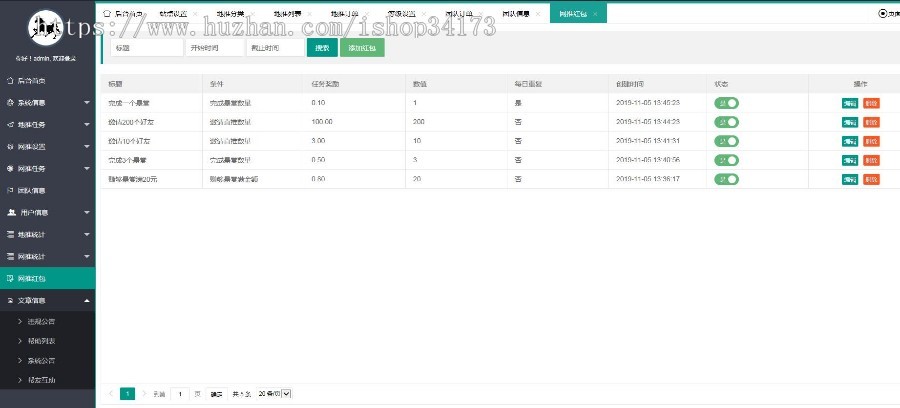Click the home icon in the tab bar
Viewport: 900px width, 408px height.
point(107,13)
